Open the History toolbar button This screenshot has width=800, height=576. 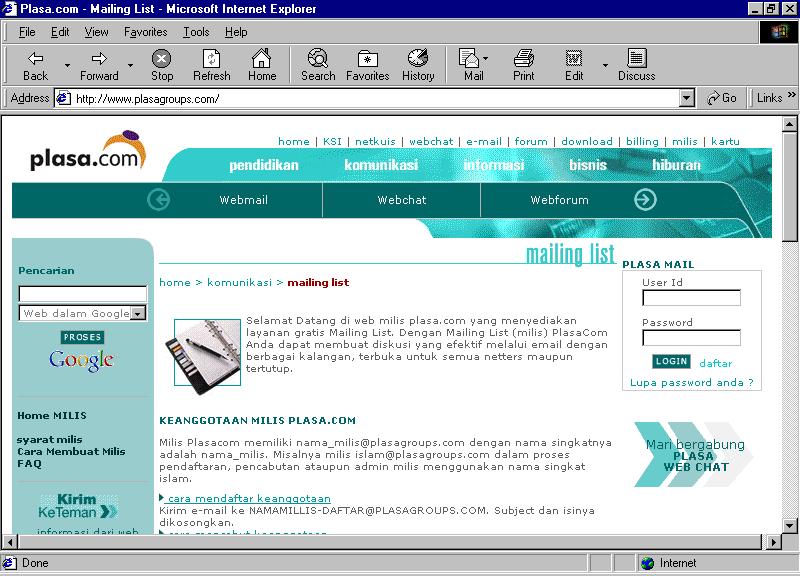click(x=418, y=65)
